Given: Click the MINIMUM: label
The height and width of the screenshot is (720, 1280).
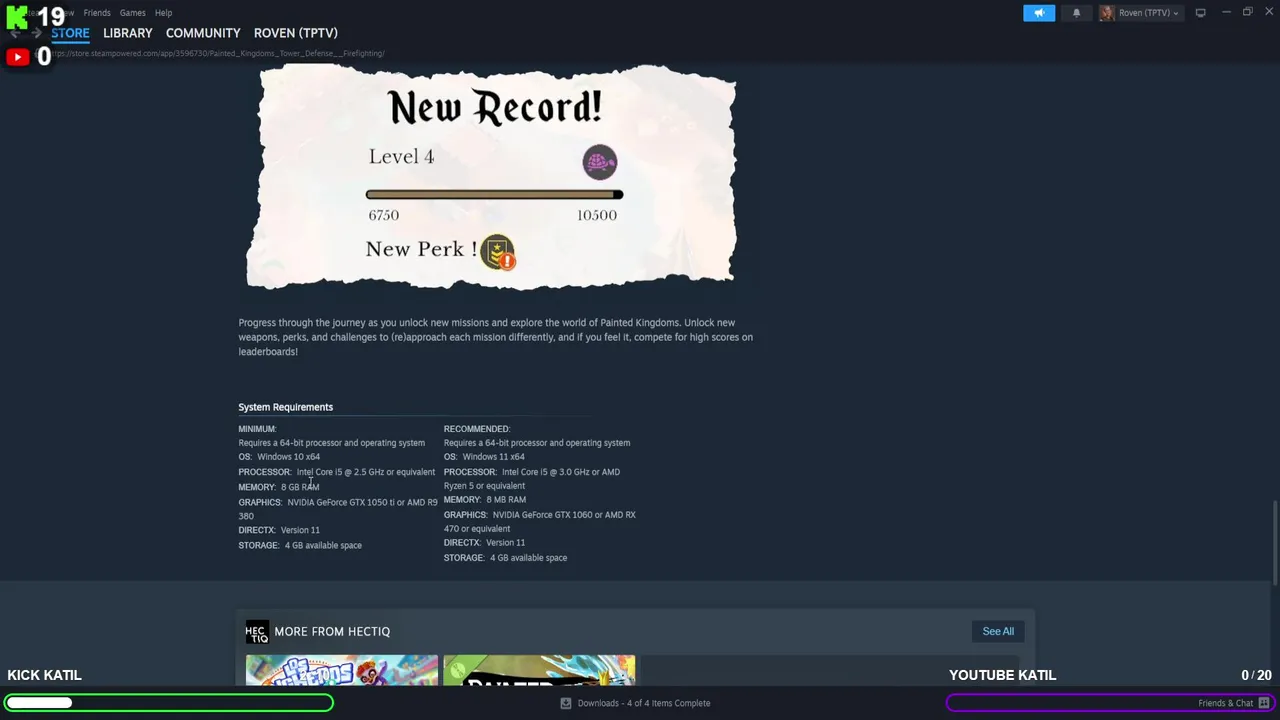Looking at the screenshot, I should tap(257, 429).
